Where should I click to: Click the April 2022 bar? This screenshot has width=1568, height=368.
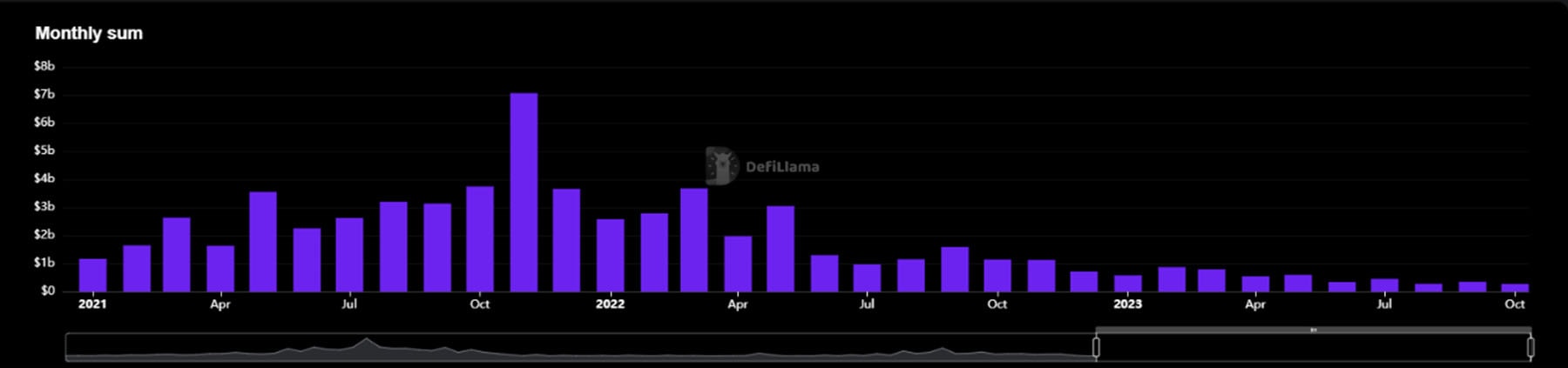[738, 263]
